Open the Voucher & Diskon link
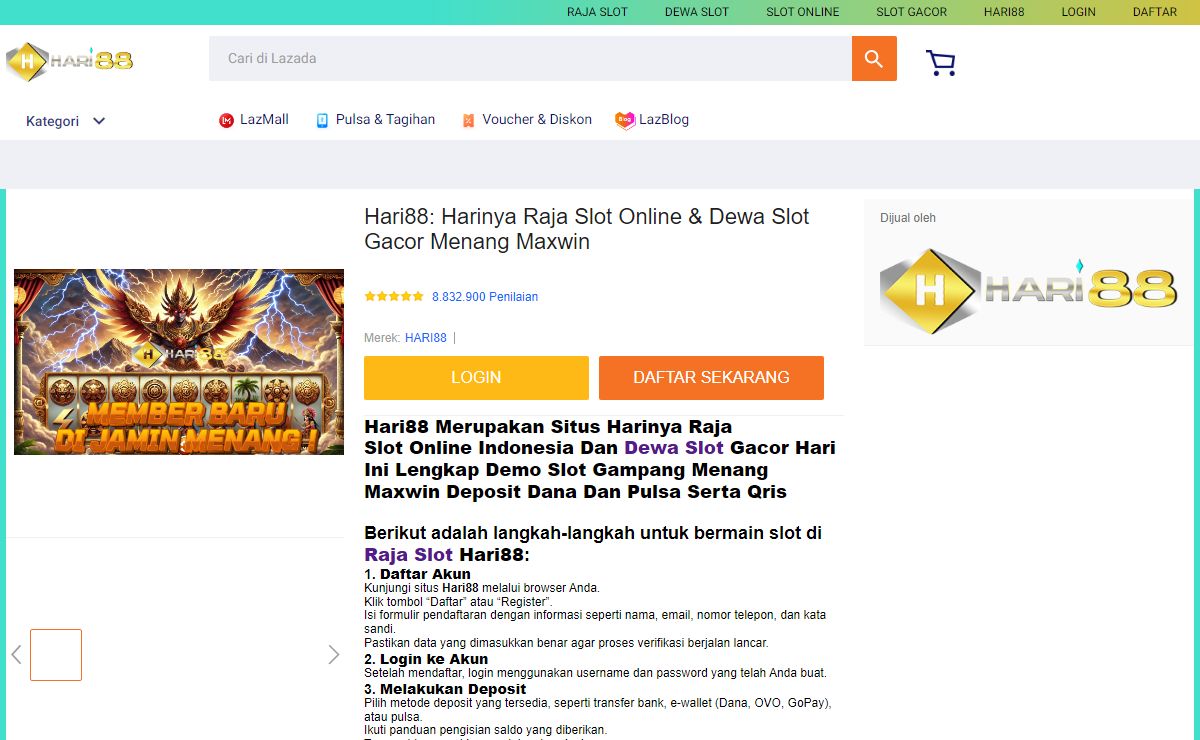1200x740 pixels. (x=537, y=120)
